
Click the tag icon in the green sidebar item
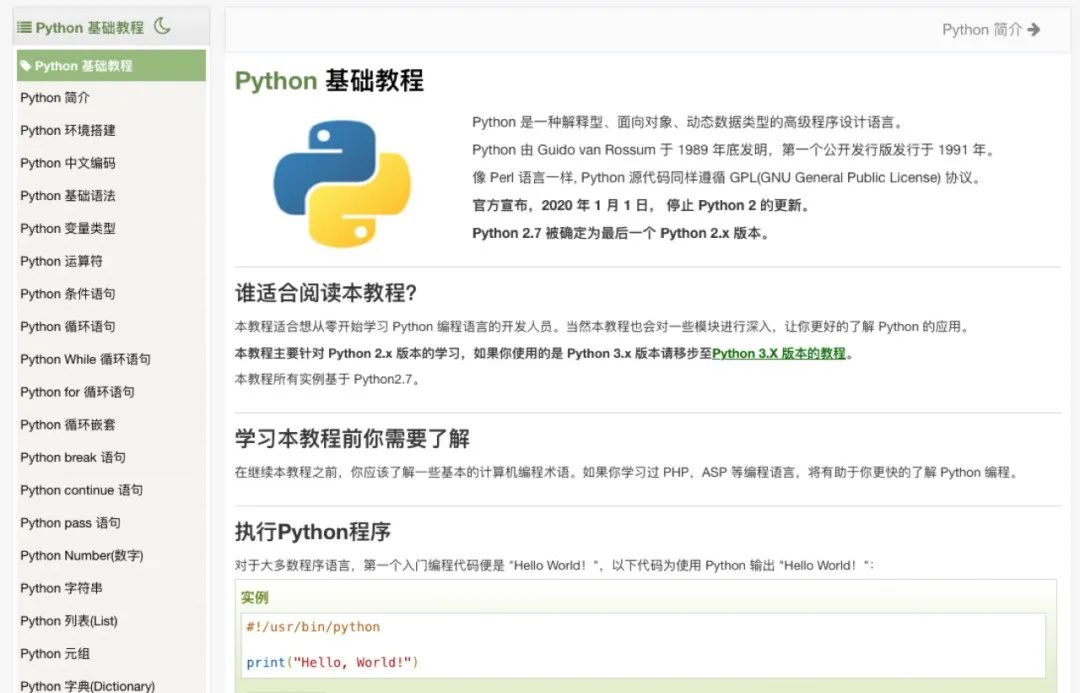point(25,66)
